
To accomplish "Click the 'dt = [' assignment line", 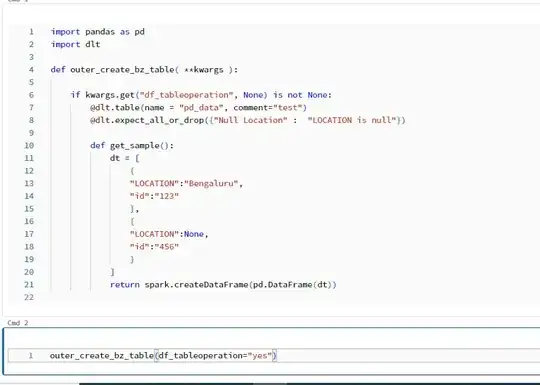I will click(125, 158).
